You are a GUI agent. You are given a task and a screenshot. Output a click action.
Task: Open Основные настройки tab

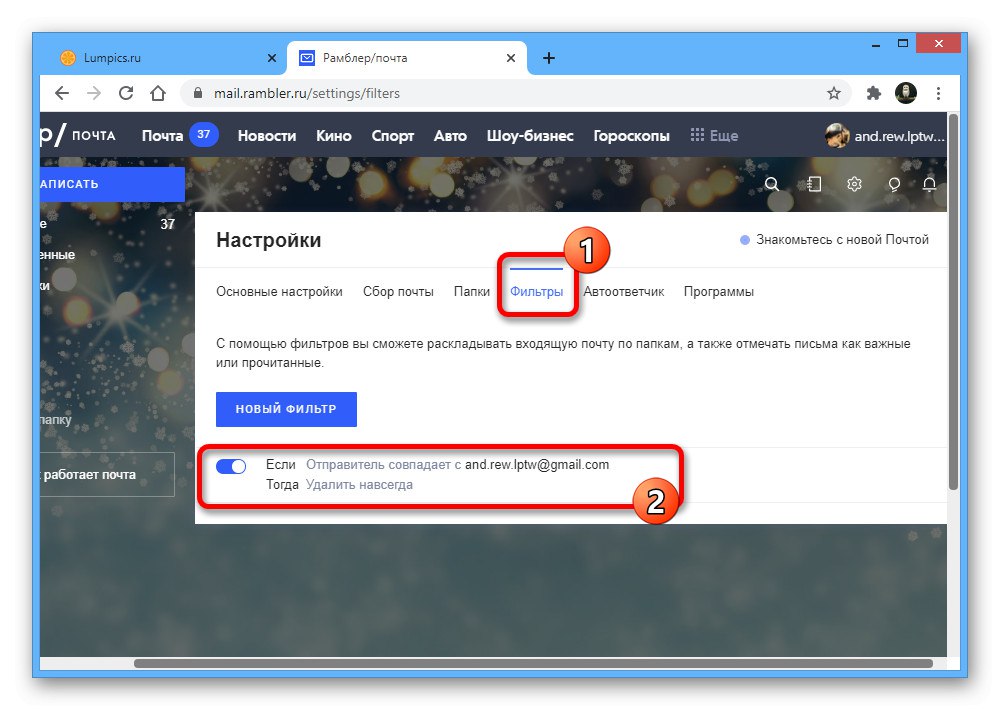click(279, 292)
